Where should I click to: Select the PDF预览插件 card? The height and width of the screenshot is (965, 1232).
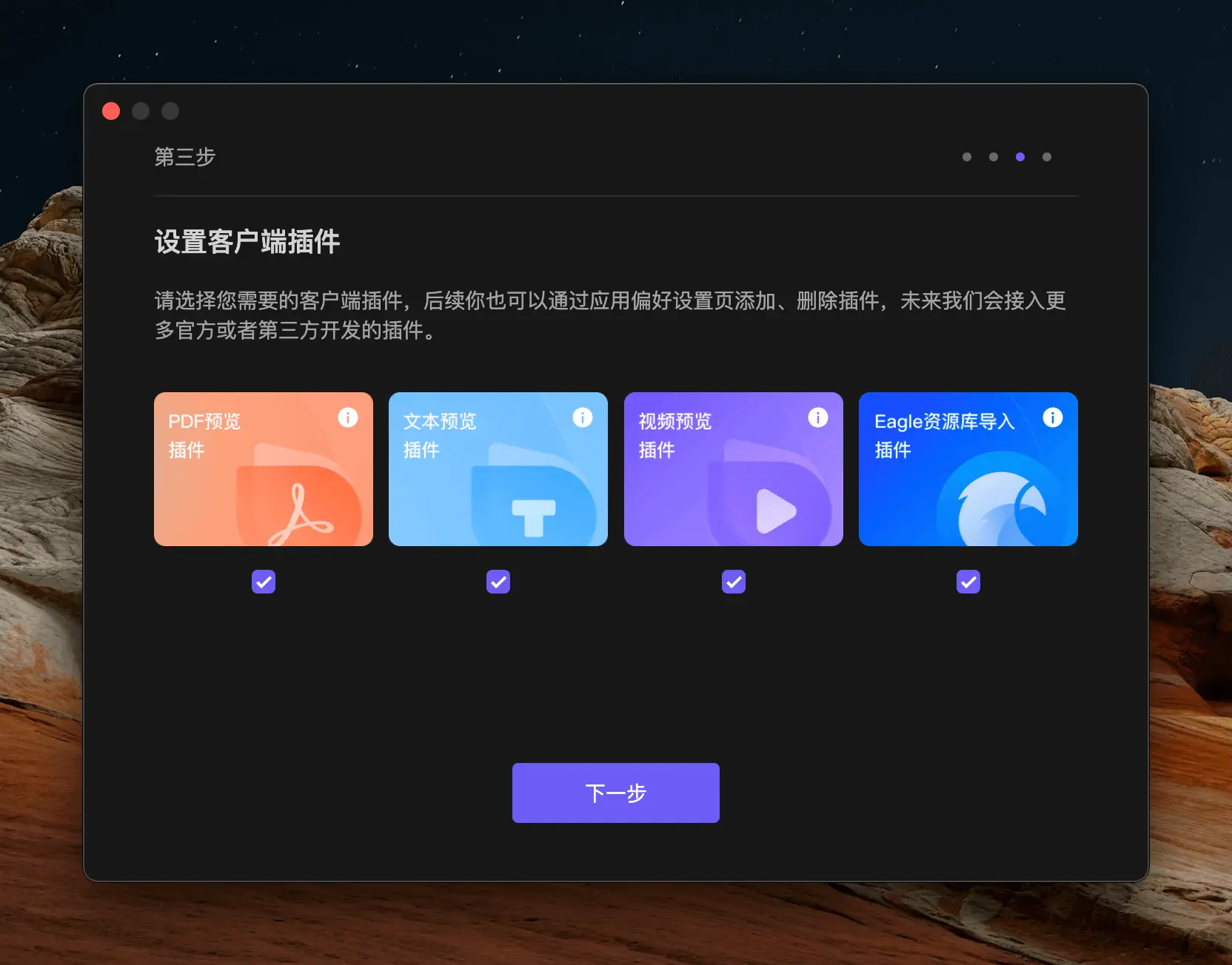(x=264, y=469)
